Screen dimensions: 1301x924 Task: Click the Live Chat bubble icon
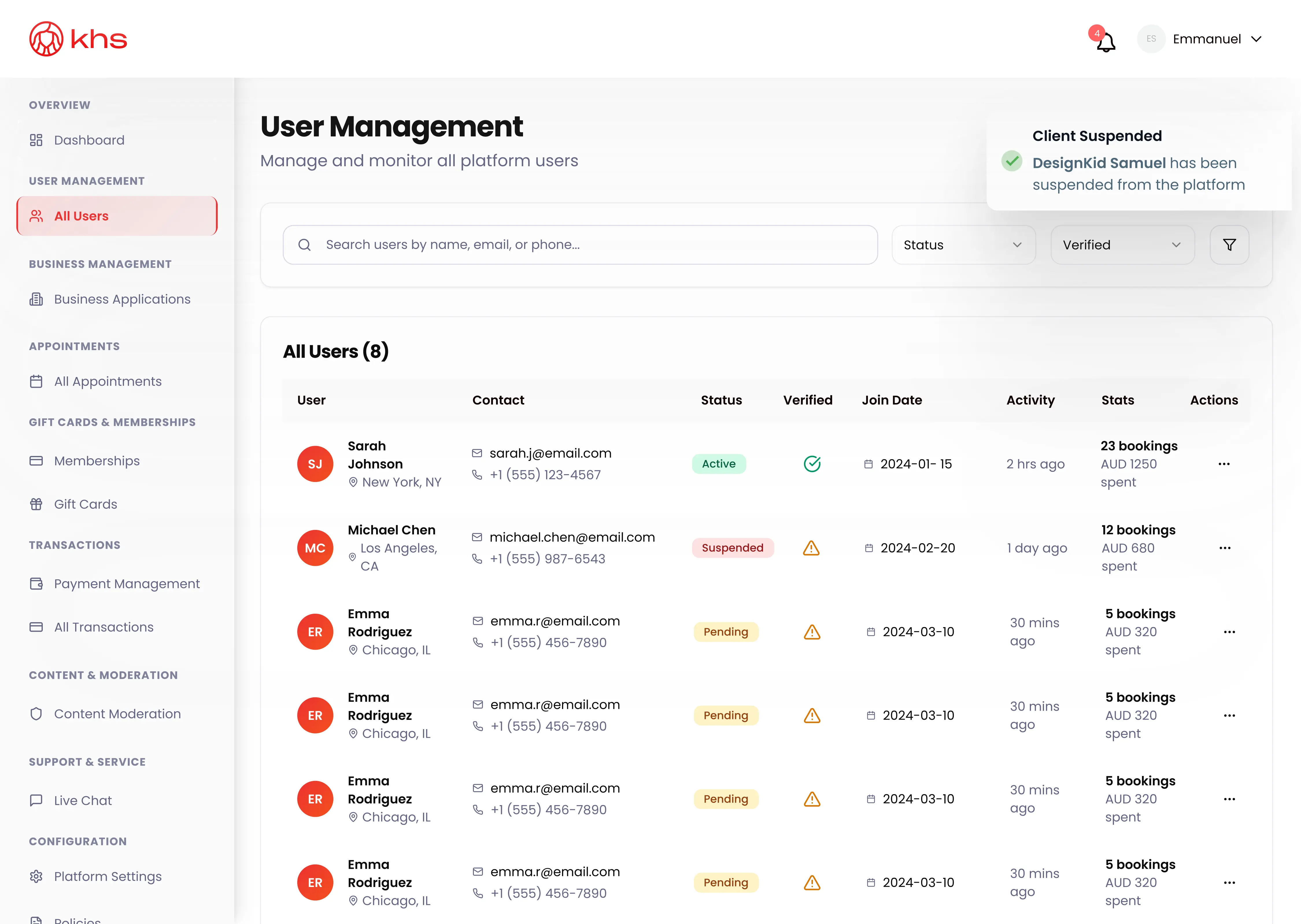pos(36,800)
